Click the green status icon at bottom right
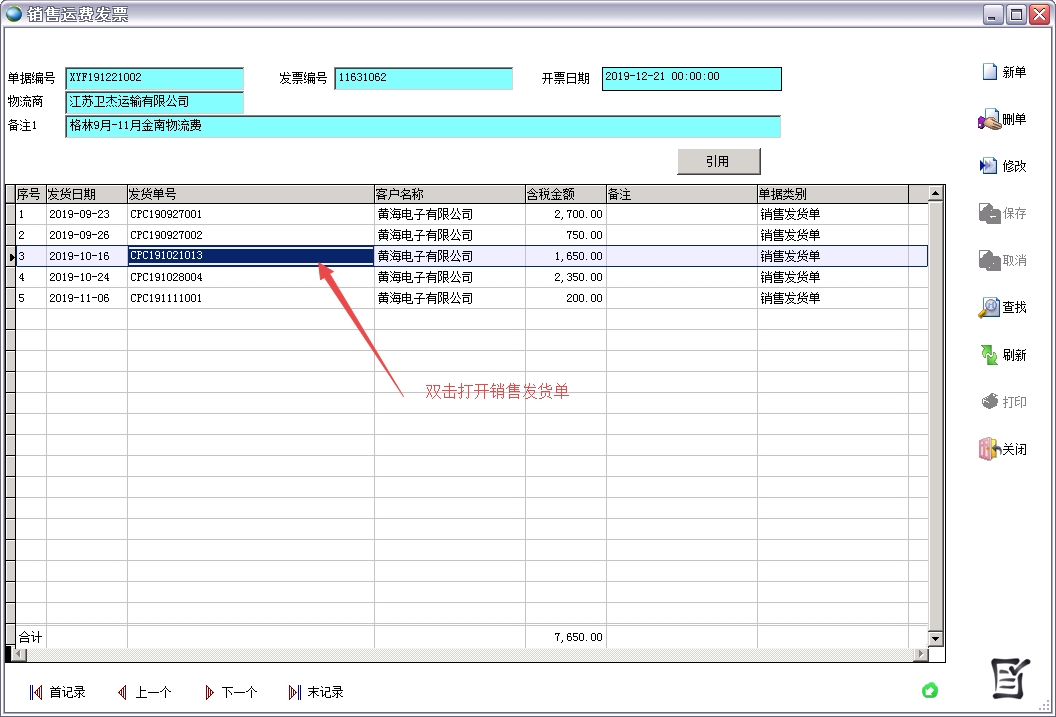Image resolution: width=1056 pixels, height=717 pixels. [931, 691]
